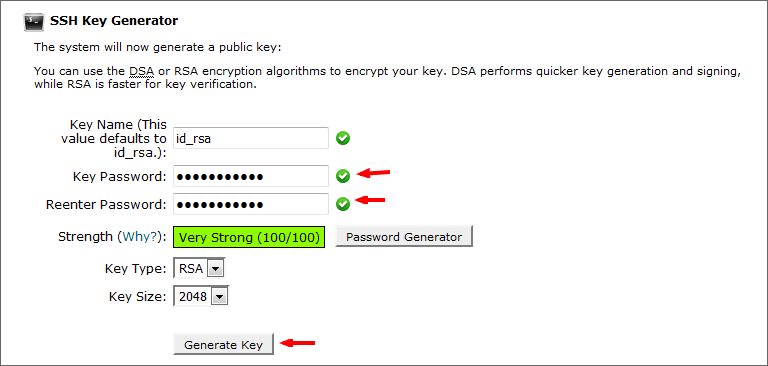This screenshot has height=366, width=768.
Task: Click the Very Strong (100/100) strength meter
Action: (x=249, y=237)
